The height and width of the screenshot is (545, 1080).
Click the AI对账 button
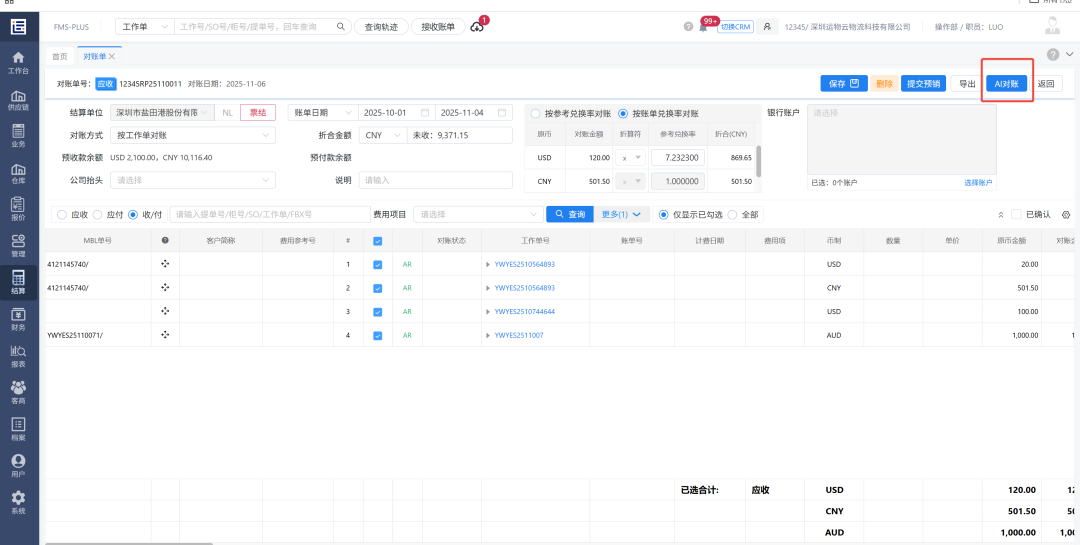coord(1006,83)
